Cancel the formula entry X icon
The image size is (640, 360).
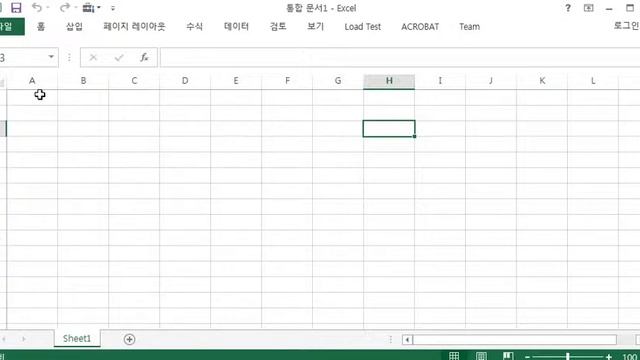click(93, 58)
